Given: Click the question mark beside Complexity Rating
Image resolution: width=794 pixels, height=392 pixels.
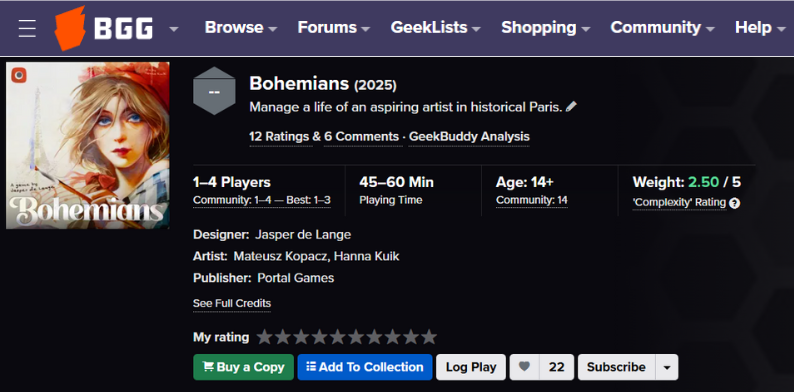Looking at the screenshot, I should click(735, 203).
